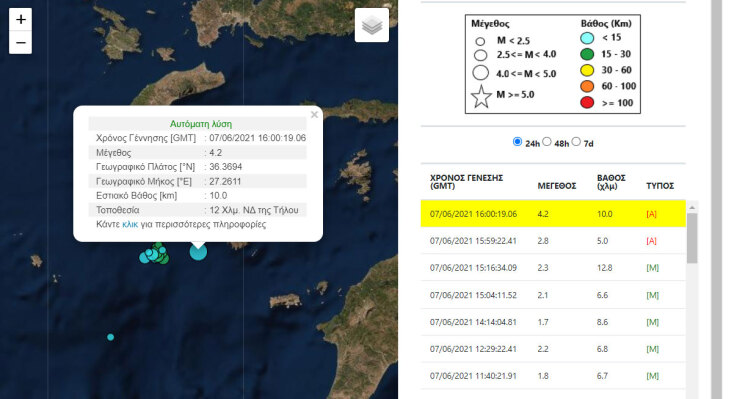Close the earthquake info popup
734x399 pixels.
pos(314,114)
